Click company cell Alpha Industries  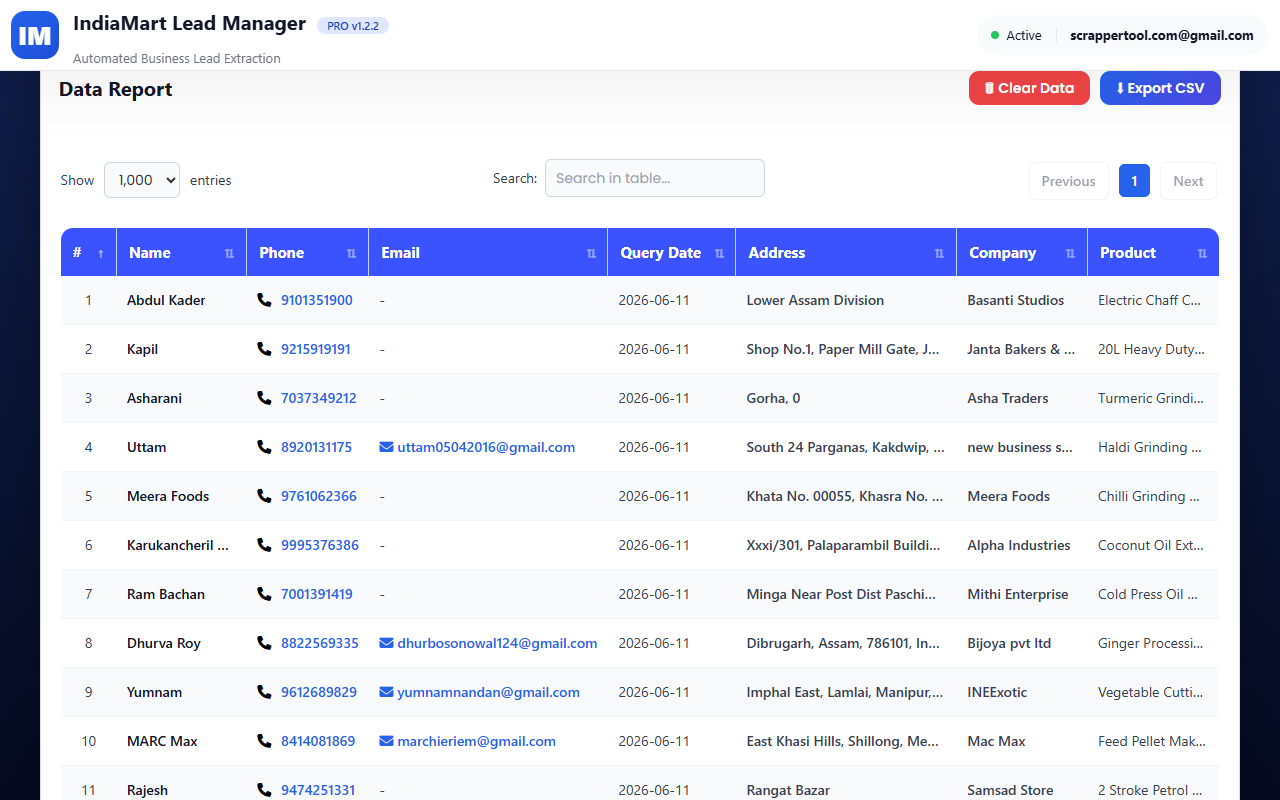(x=1019, y=545)
